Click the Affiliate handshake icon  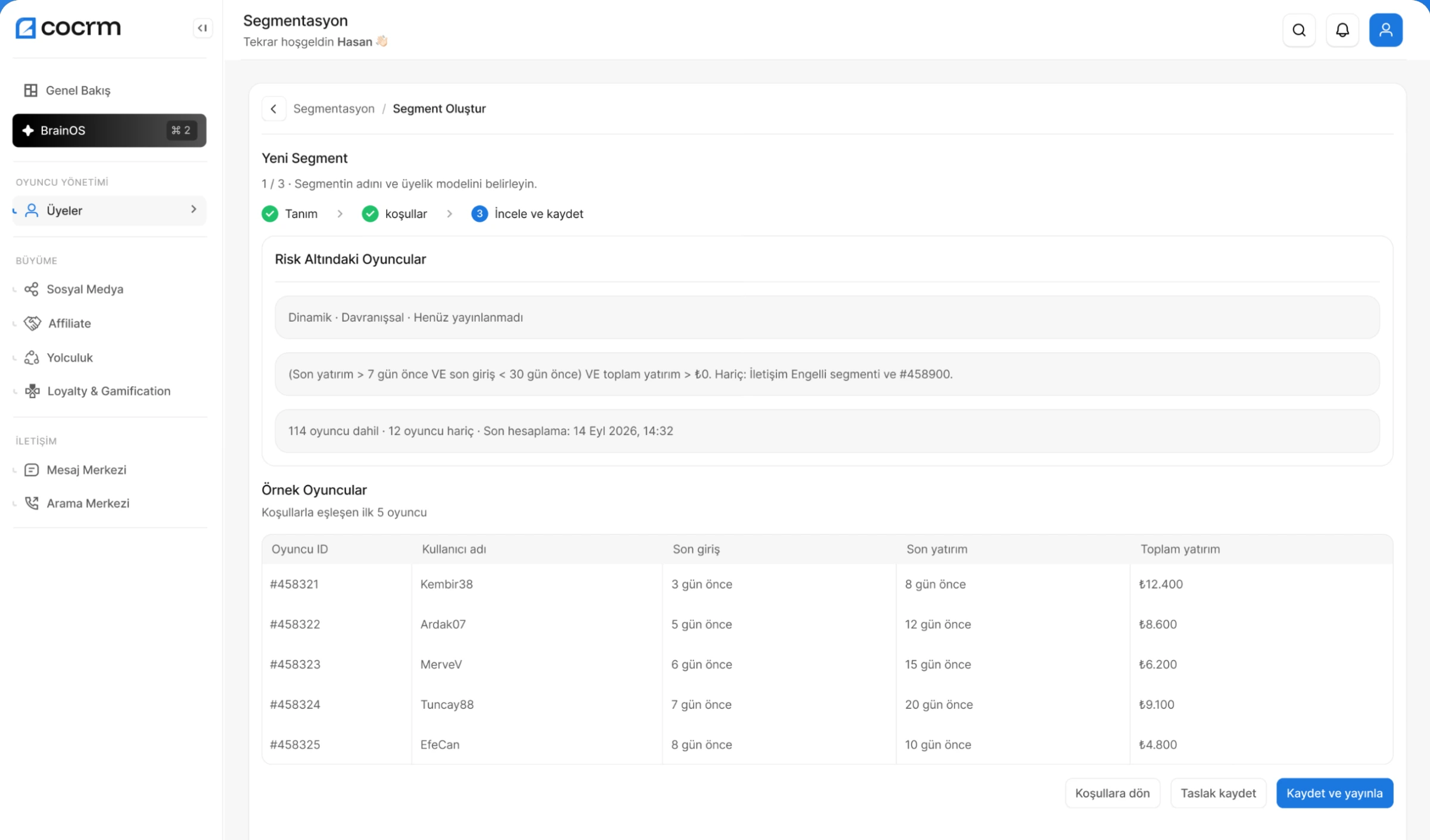click(32, 323)
